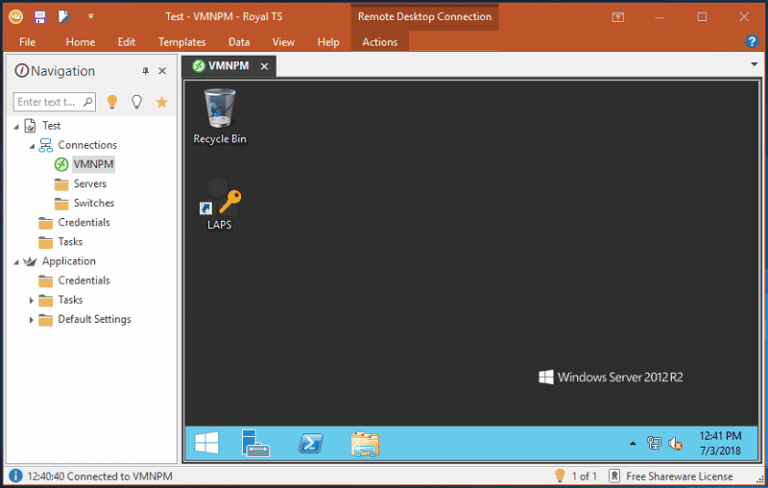The width and height of the screenshot is (768, 488).
Task: Toggle the lit orange lightbulb filter
Action: (x=112, y=102)
